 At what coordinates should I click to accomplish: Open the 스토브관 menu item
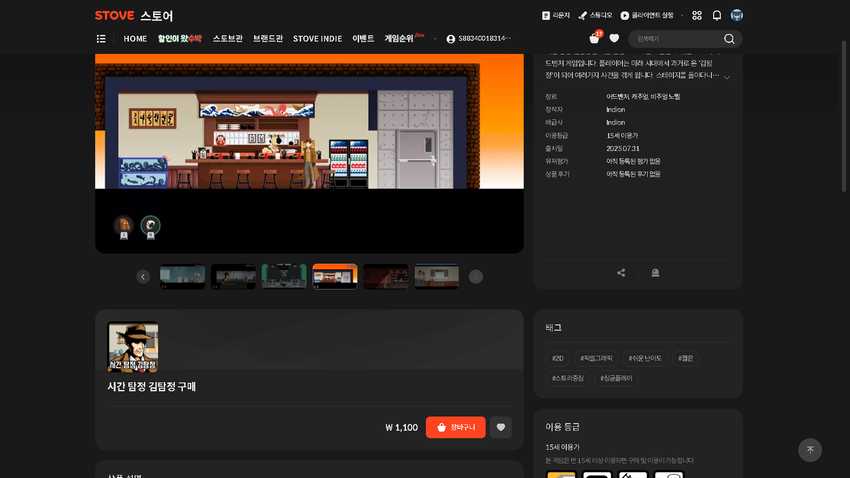point(228,38)
